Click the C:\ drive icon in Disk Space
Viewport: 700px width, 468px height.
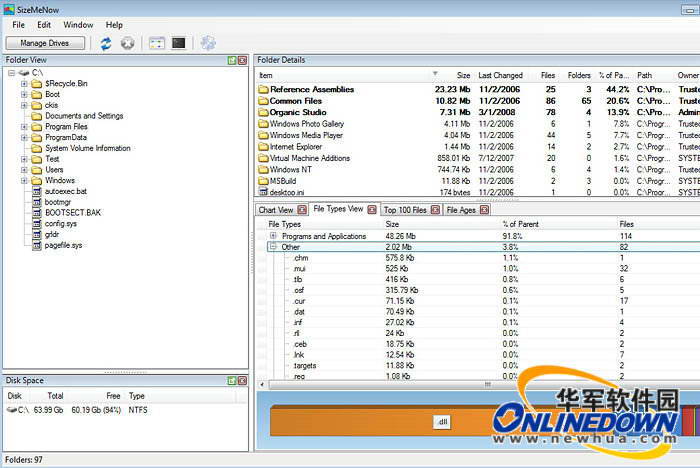click(12, 410)
